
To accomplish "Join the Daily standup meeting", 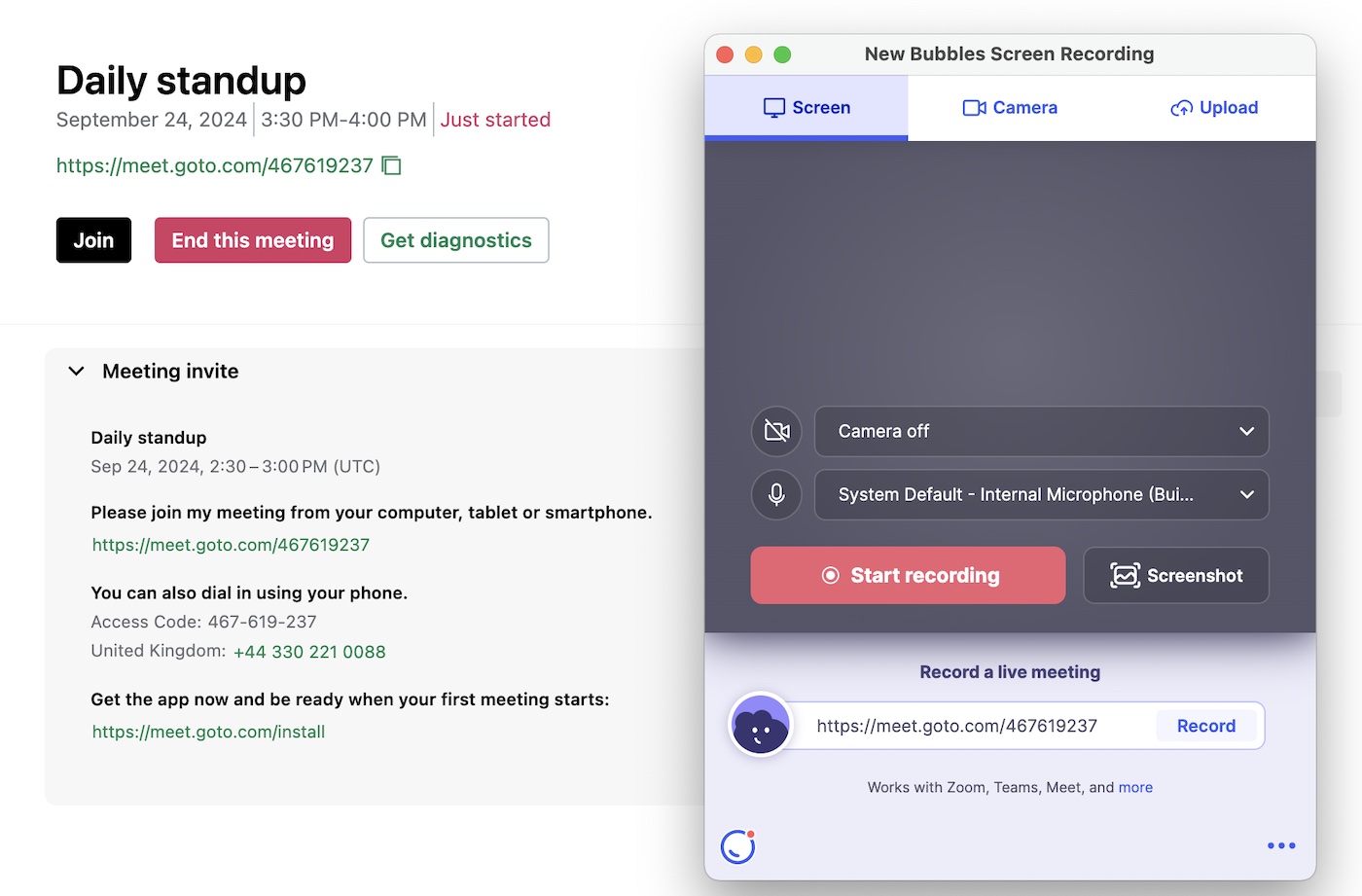I will (93, 240).
